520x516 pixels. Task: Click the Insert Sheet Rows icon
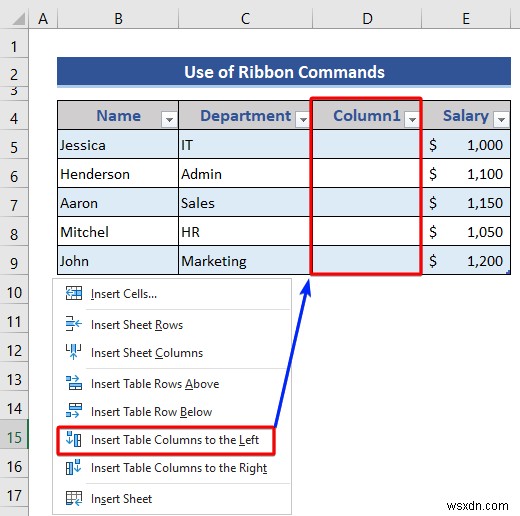coord(74,324)
